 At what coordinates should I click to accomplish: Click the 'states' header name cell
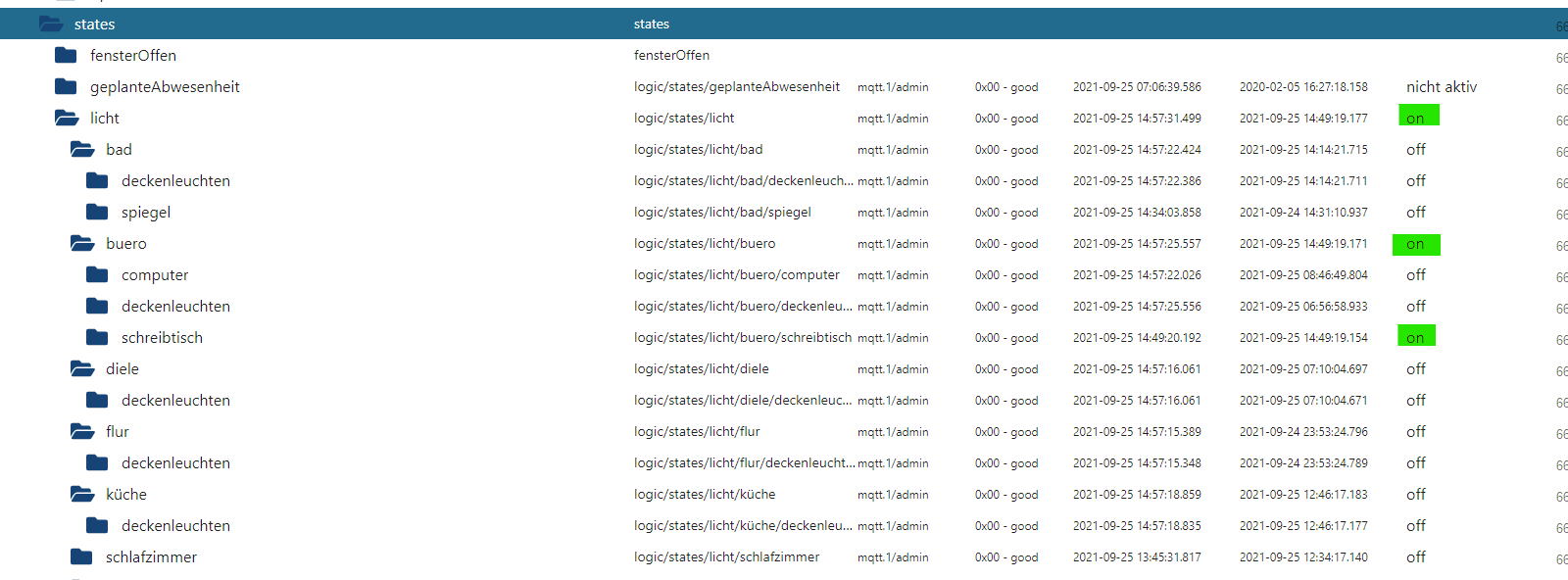[652, 24]
